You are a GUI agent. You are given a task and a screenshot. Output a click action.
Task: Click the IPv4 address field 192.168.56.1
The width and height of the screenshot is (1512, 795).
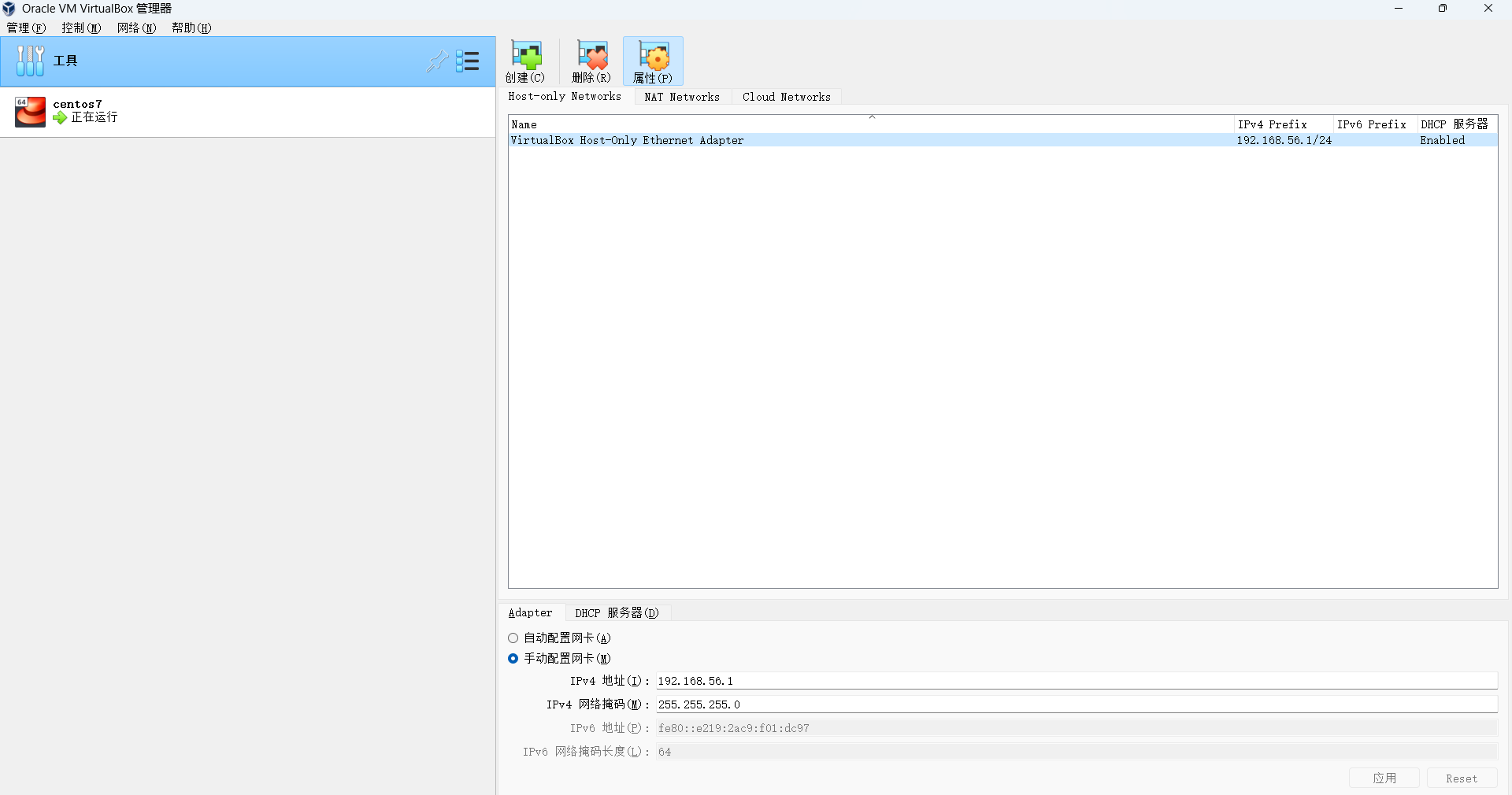click(x=1077, y=681)
